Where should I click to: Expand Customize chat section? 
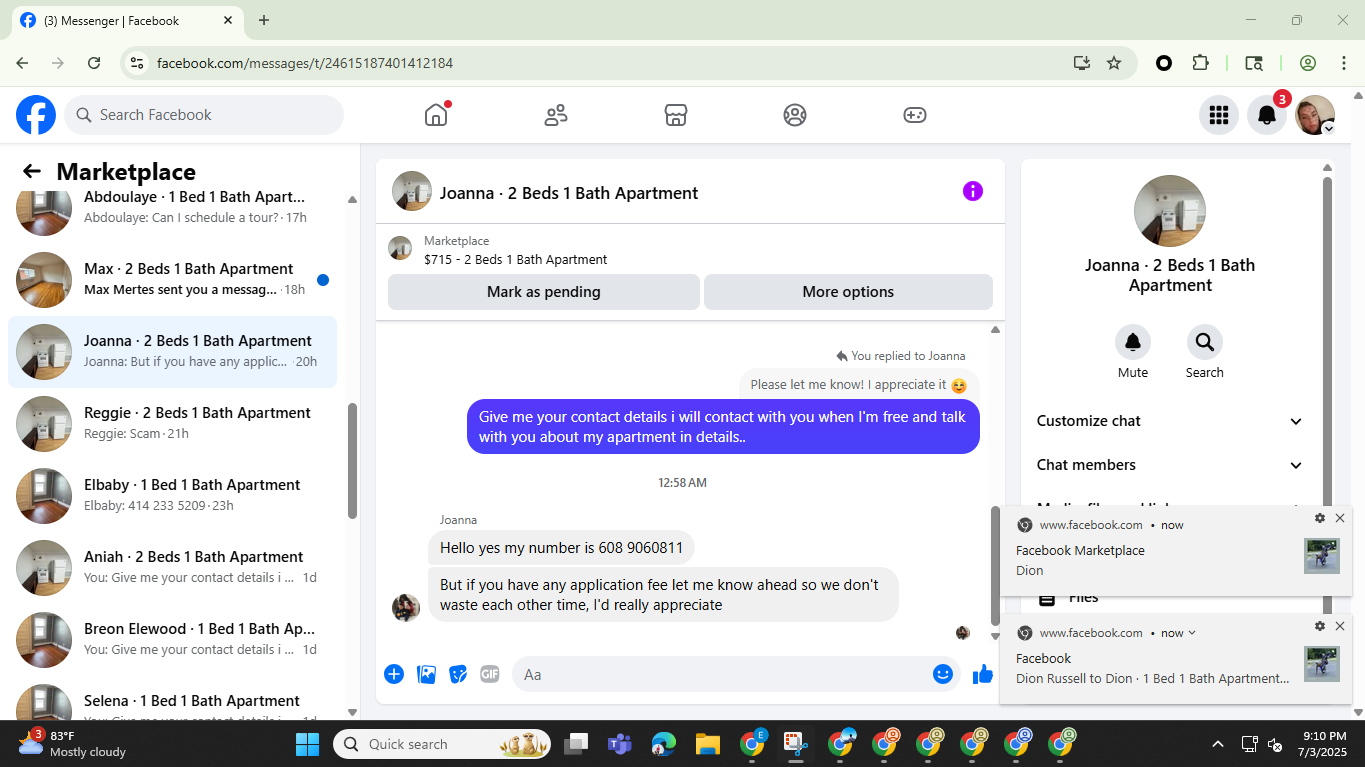click(x=1170, y=421)
